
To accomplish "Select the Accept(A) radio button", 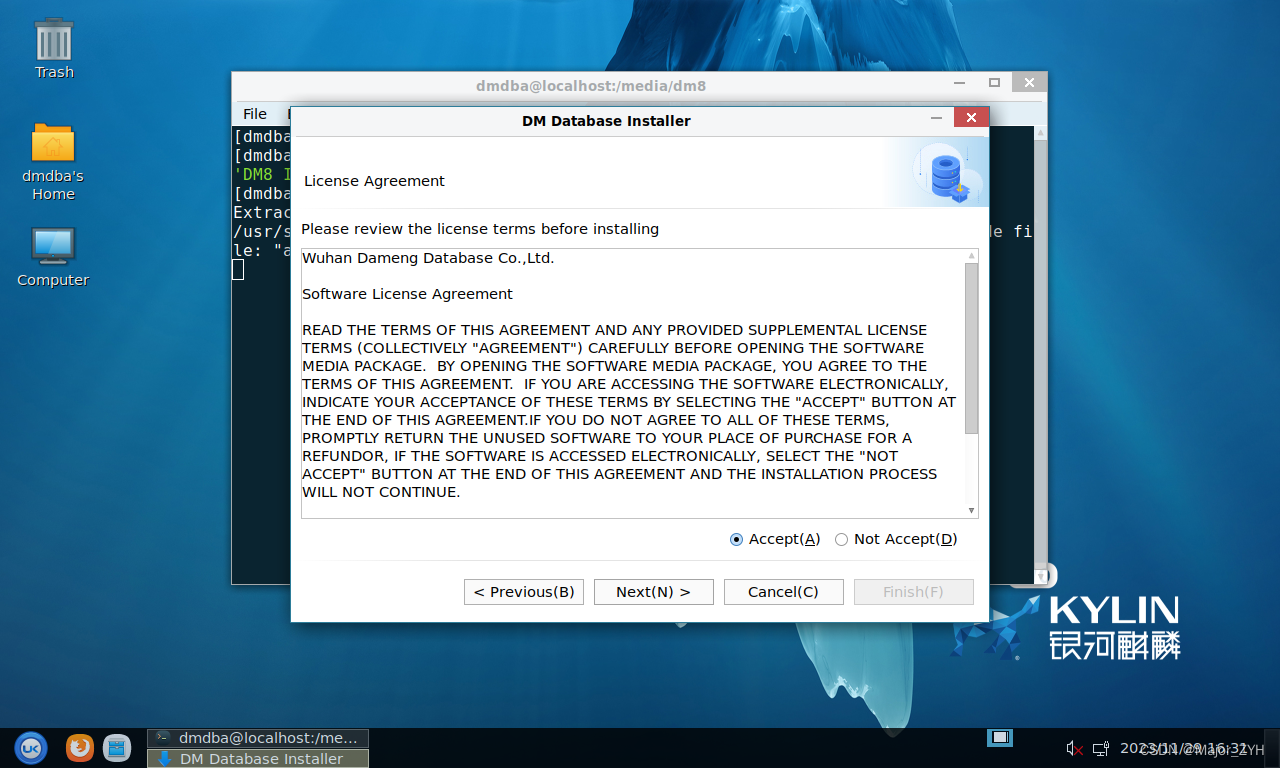I will point(737,540).
